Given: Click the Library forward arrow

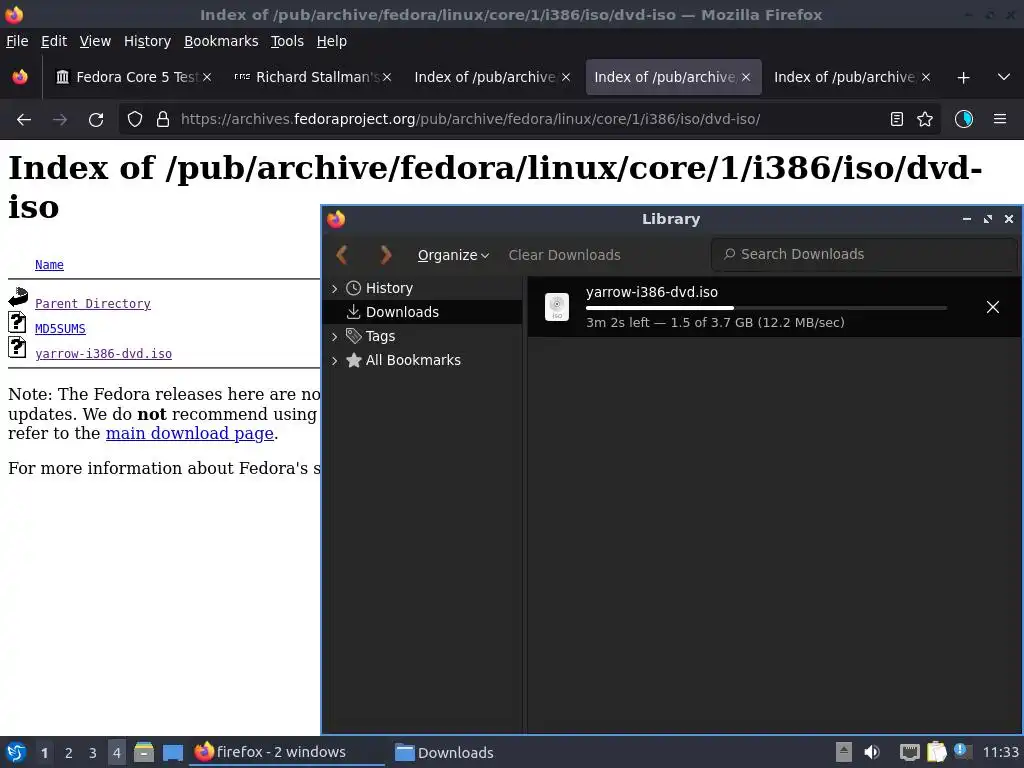Looking at the screenshot, I should pos(385,255).
